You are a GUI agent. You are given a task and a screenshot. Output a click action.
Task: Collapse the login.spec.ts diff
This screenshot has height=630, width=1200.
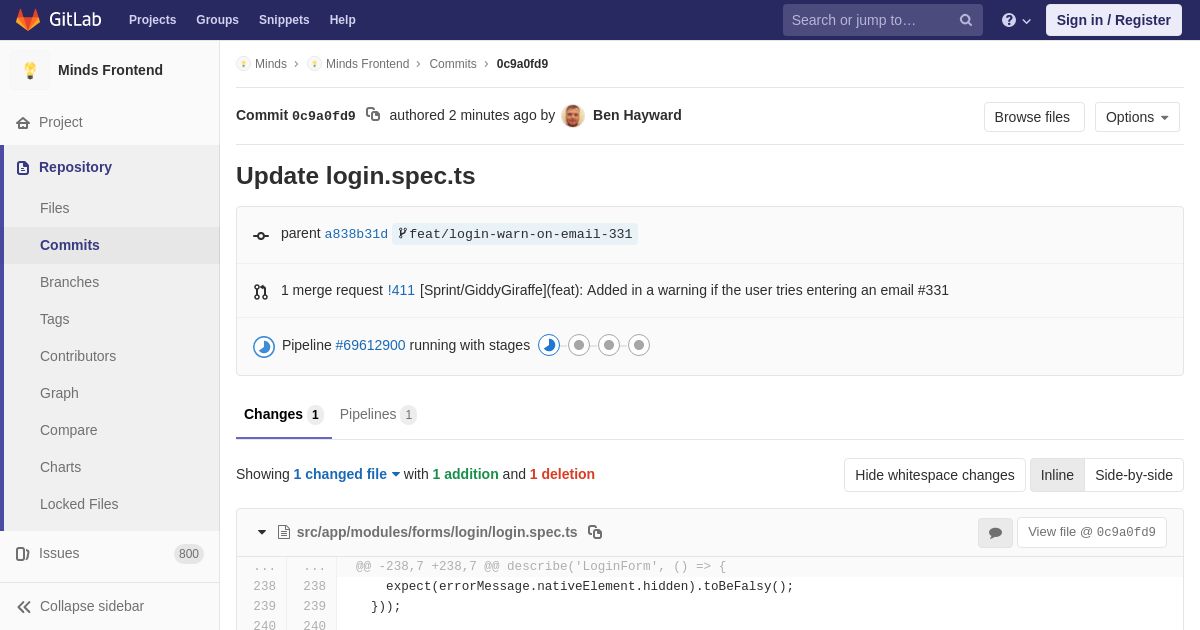click(262, 532)
